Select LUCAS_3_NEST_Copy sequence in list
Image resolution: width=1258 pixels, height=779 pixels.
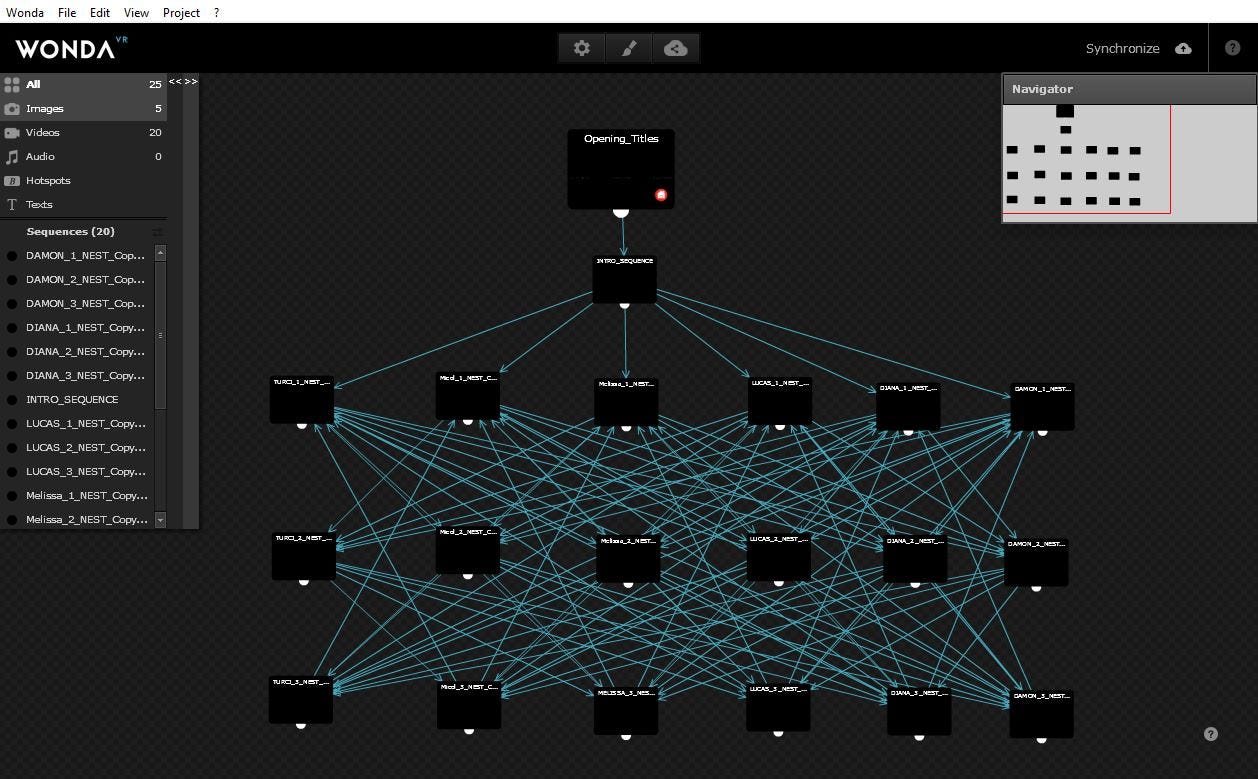[77, 471]
